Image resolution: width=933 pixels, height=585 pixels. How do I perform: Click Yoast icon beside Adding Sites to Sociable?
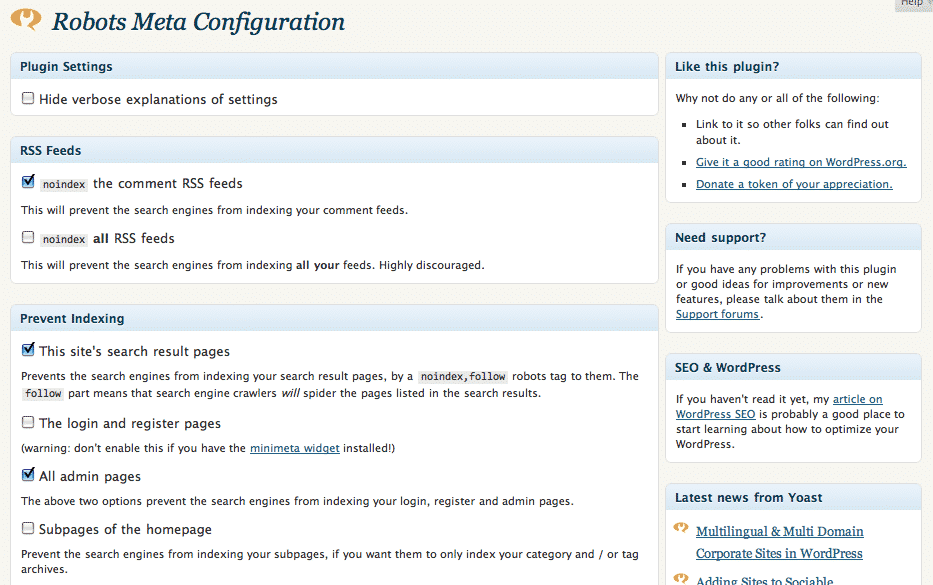(681, 578)
